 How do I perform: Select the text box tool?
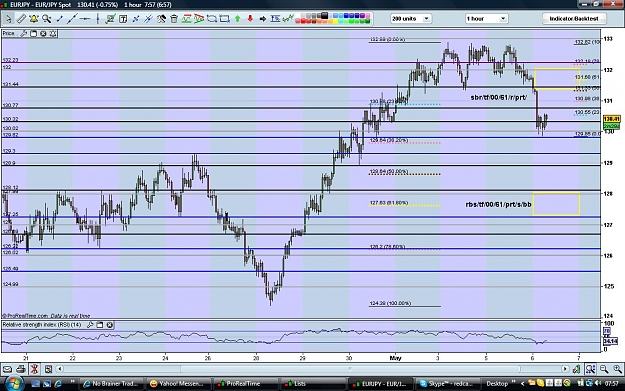(x=123, y=19)
